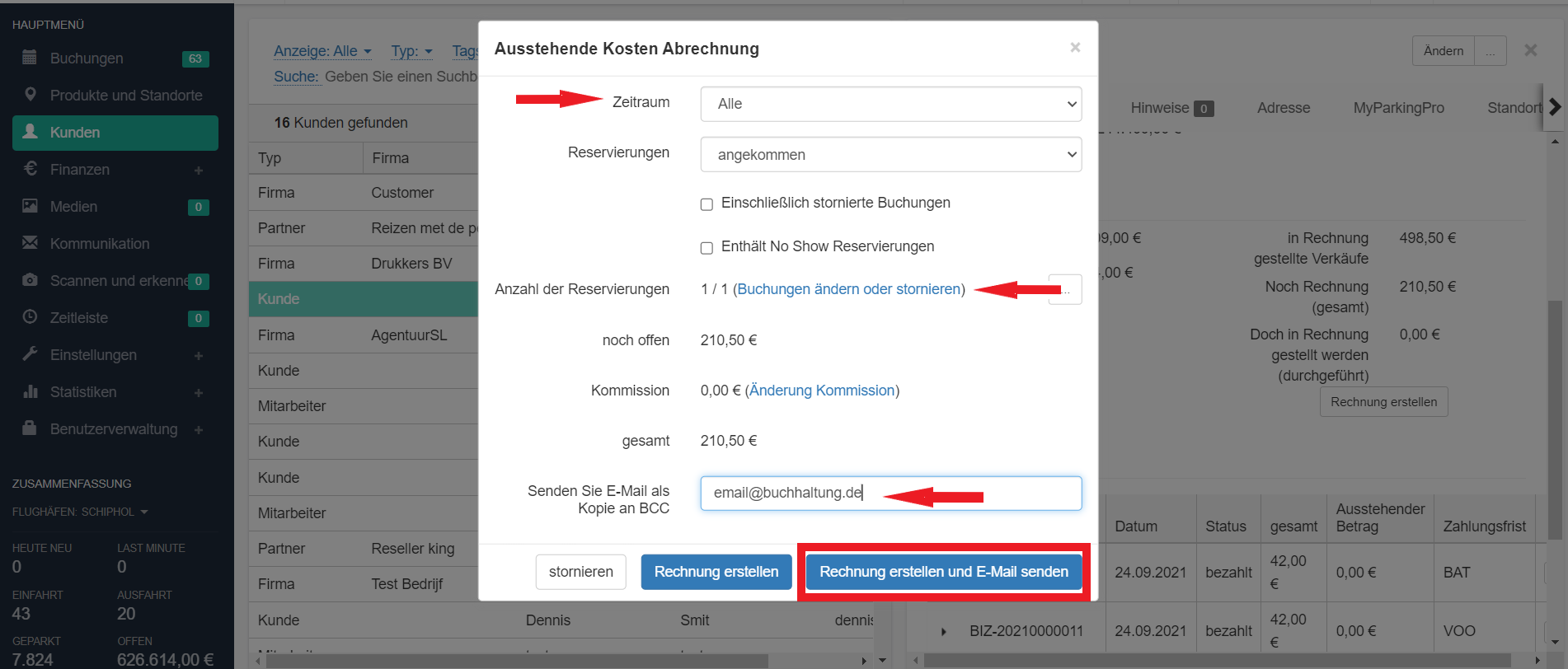Open the Anzeige: Alle filter dropdown
This screenshot has height=669, width=1568.
point(322,51)
